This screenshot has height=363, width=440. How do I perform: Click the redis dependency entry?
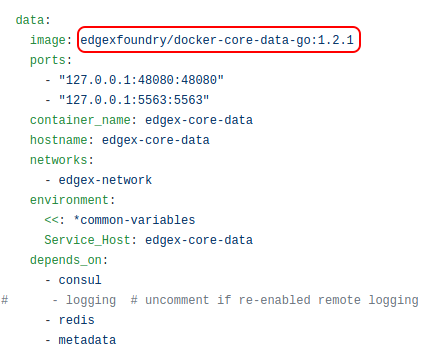pyautogui.click(x=77, y=320)
